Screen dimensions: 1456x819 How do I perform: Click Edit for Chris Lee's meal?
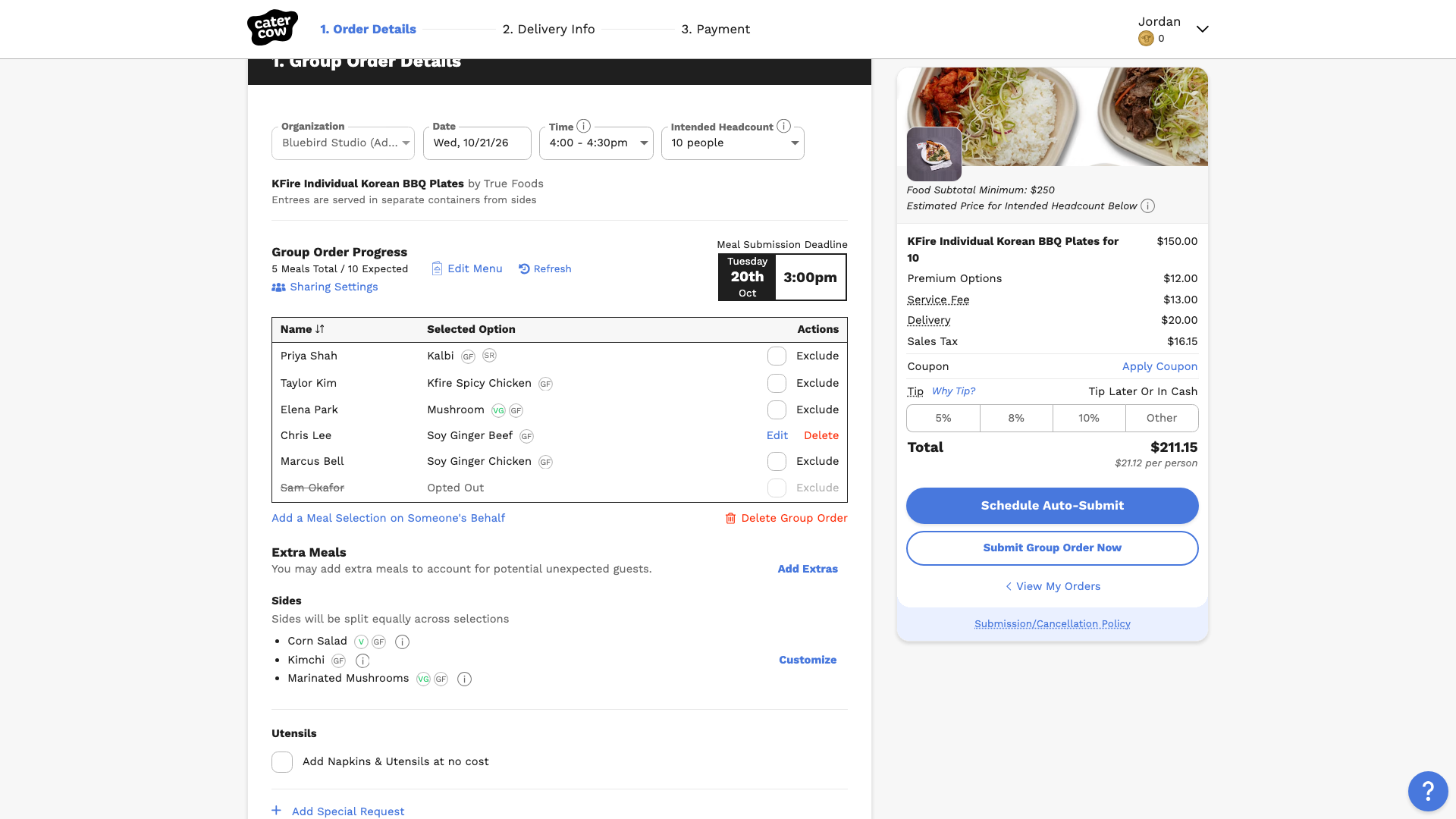coord(777,435)
